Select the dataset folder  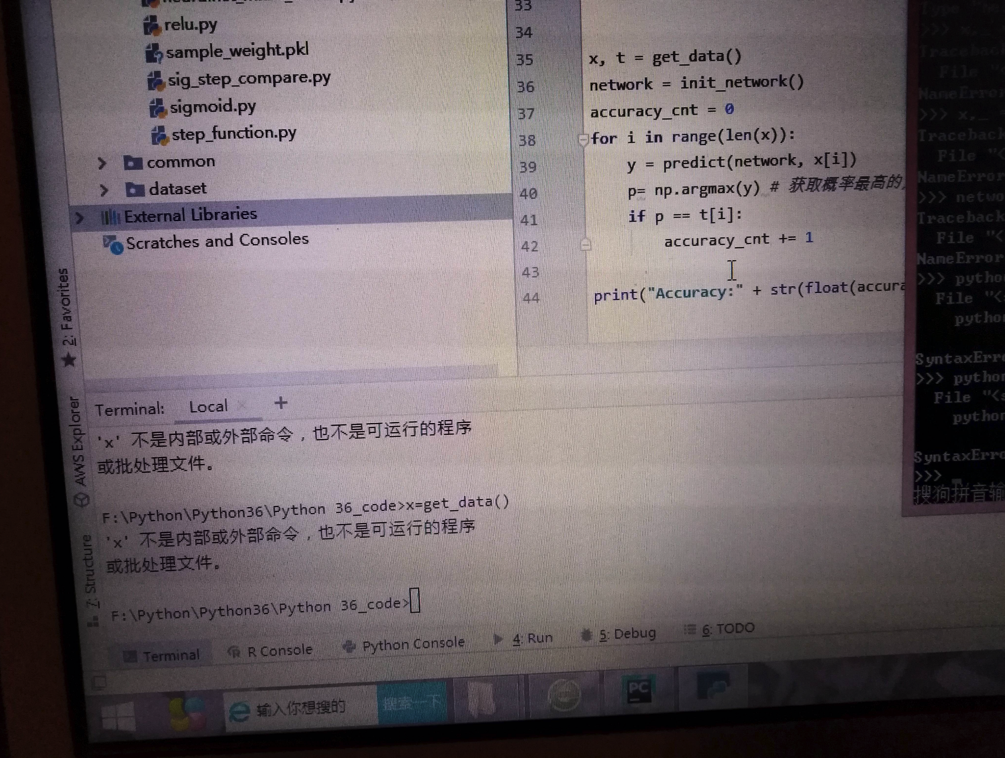(178, 189)
